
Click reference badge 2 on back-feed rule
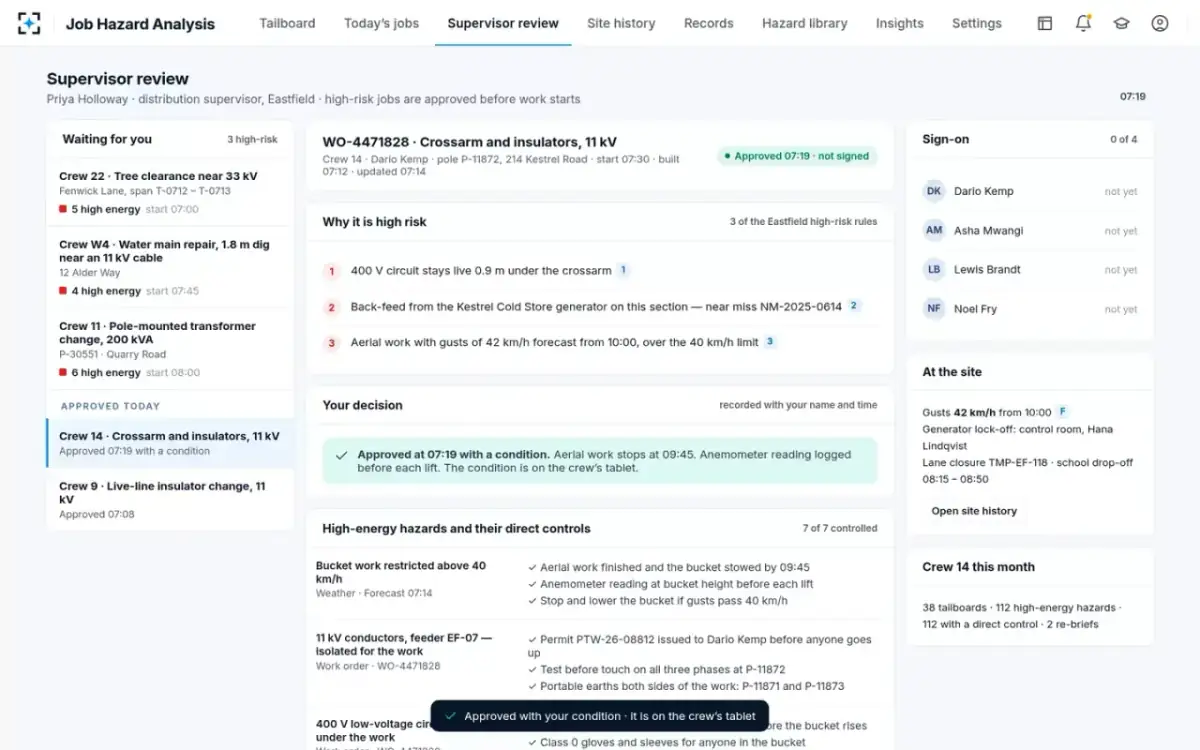coord(854,306)
